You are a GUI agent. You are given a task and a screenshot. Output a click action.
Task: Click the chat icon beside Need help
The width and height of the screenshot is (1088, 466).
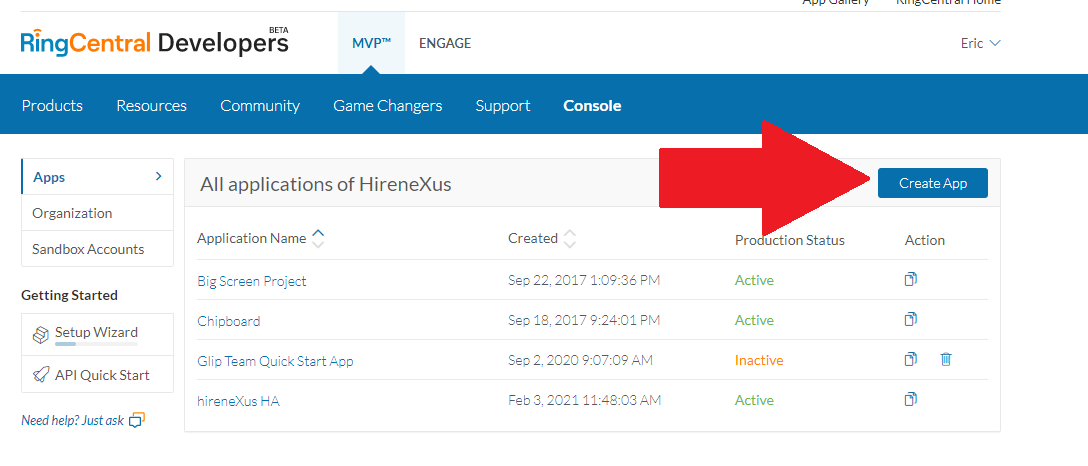[x=137, y=420]
